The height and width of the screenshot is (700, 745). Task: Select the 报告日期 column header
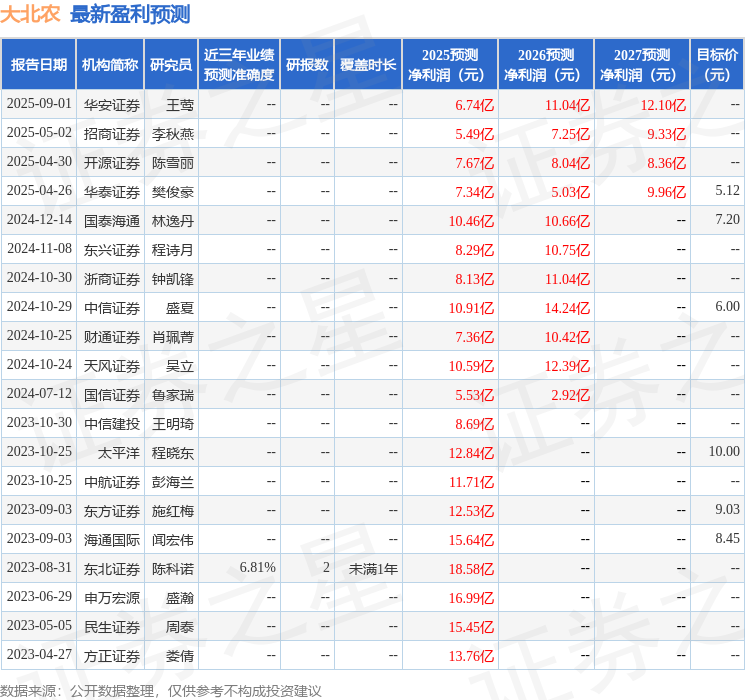click(39, 64)
